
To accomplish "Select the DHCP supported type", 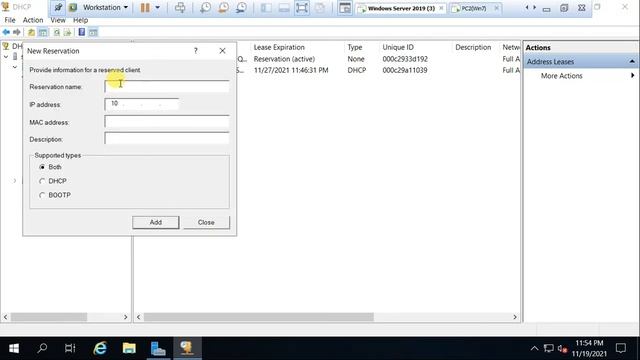I will coord(42,181).
